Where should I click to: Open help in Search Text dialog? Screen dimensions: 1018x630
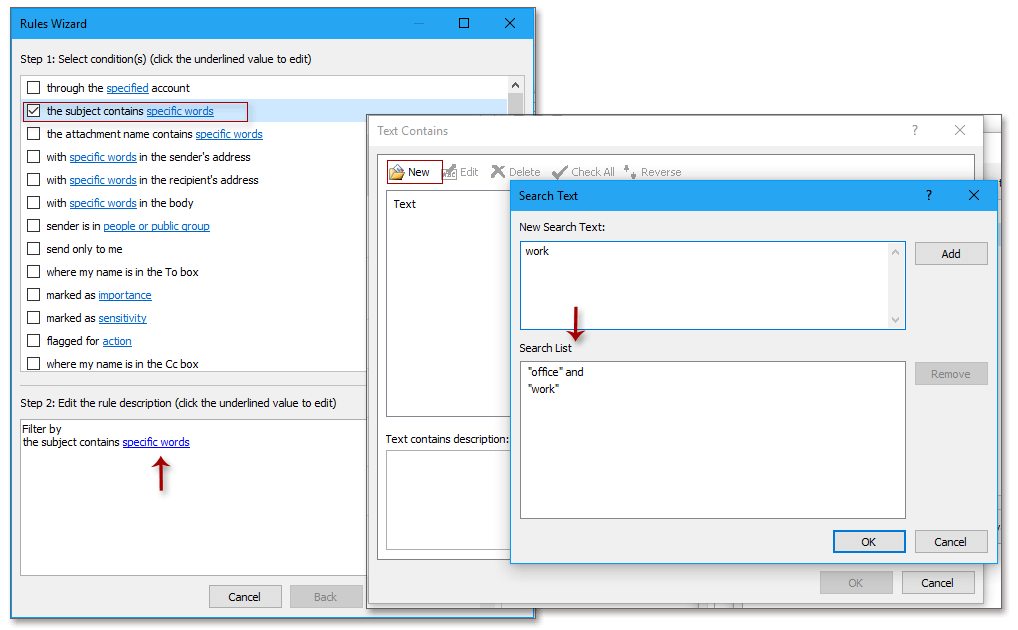coord(928,195)
